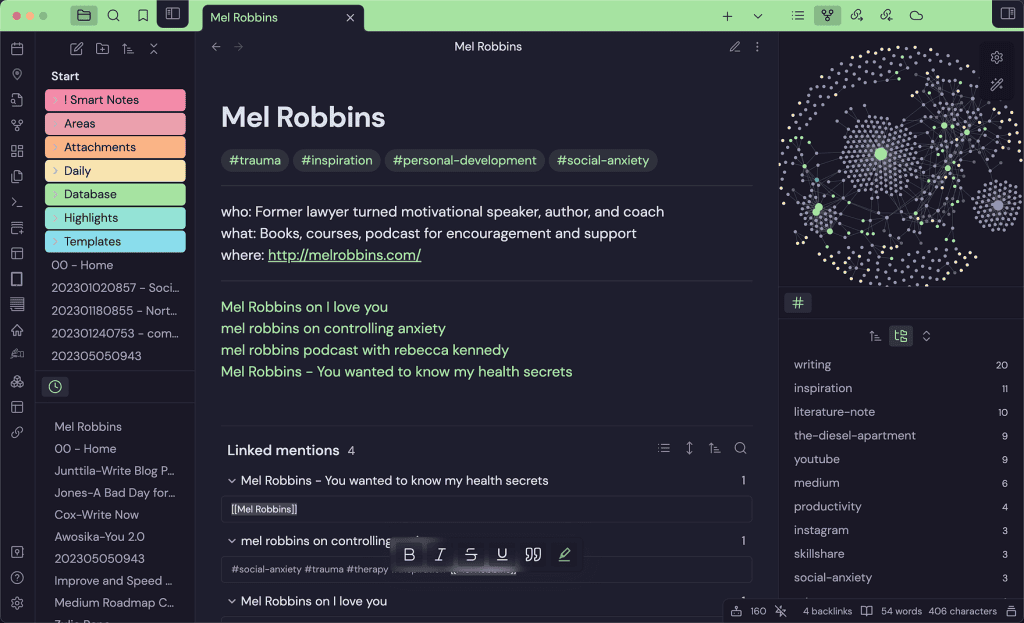Click the tag filter # button under graph
This screenshot has height=623, width=1024.
pyautogui.click(x=798, y=302)
